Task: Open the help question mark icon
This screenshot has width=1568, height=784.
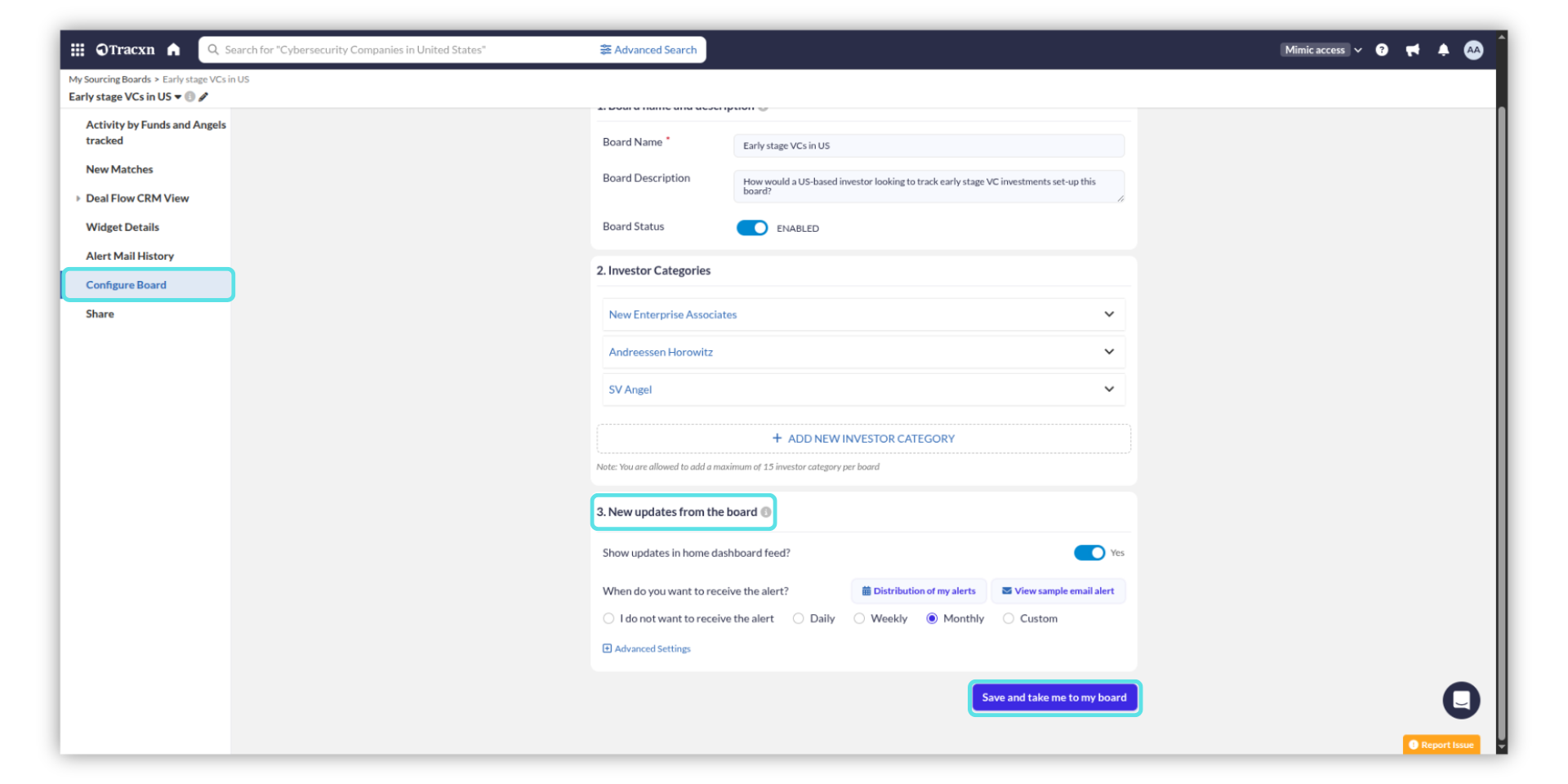Action: click(x=1382, y=50)
